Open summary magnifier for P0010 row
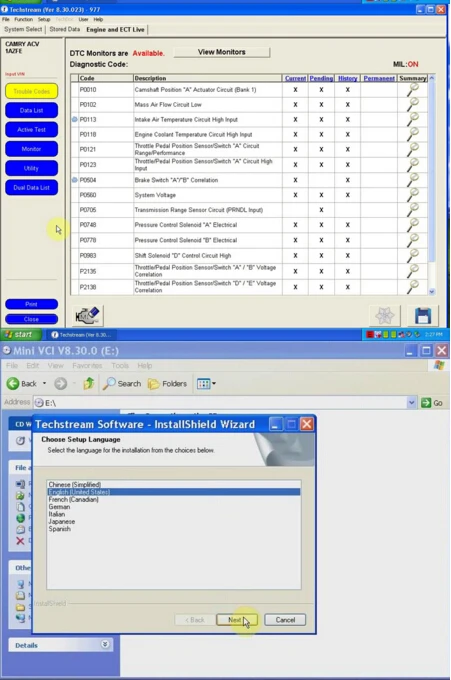The width and height of the screenshot is (451, 680). [x=413, y=89]
